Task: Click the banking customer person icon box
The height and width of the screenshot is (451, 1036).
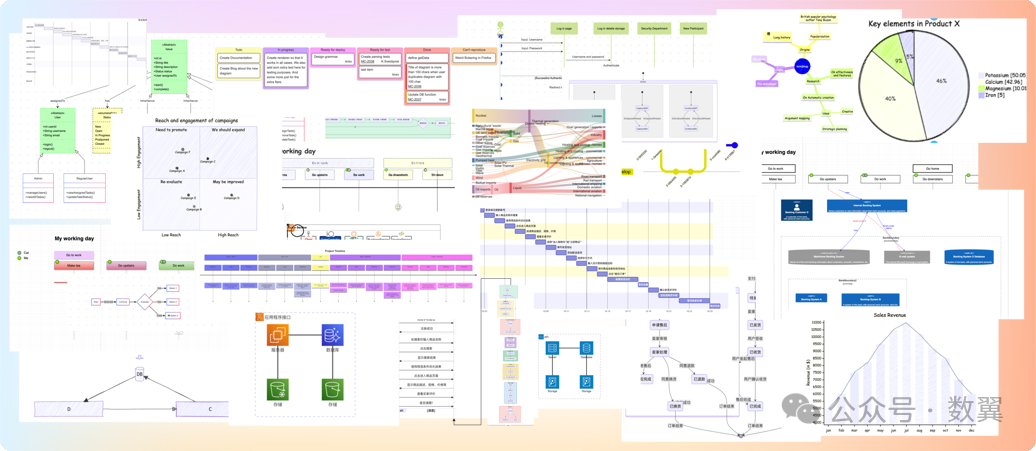Action: [799, 211]
